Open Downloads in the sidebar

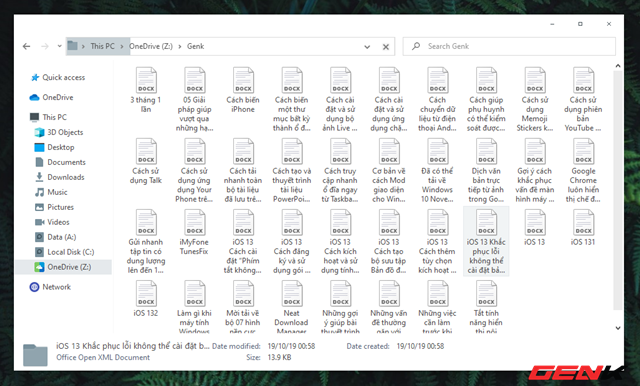point(60,177)
